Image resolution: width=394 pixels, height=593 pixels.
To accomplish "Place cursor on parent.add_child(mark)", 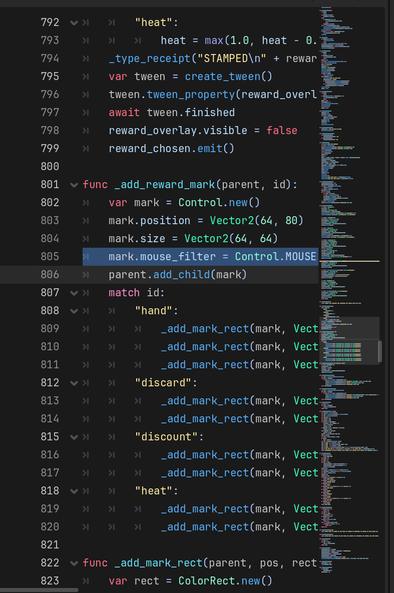I will 177,275.
